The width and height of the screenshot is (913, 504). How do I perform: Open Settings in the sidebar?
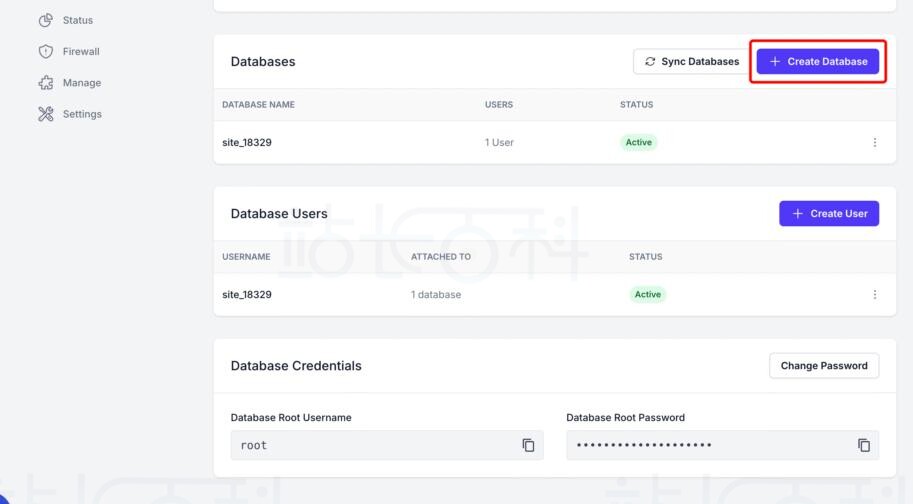(x=82, y=114)
